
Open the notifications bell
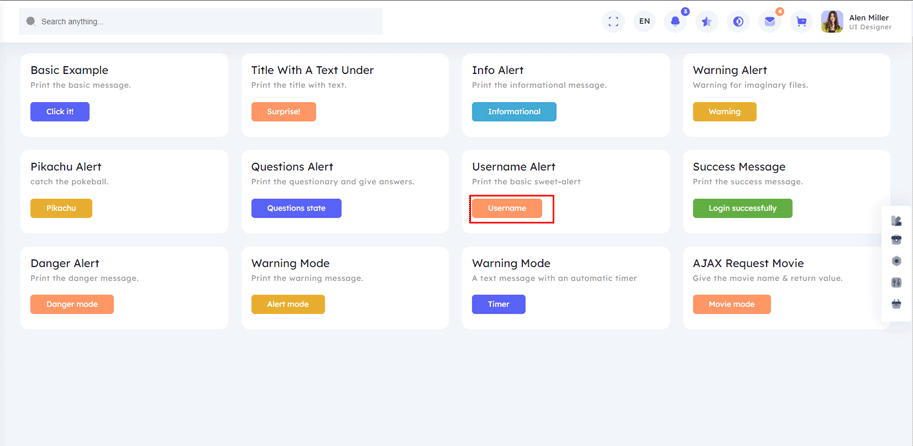point(676,21)
